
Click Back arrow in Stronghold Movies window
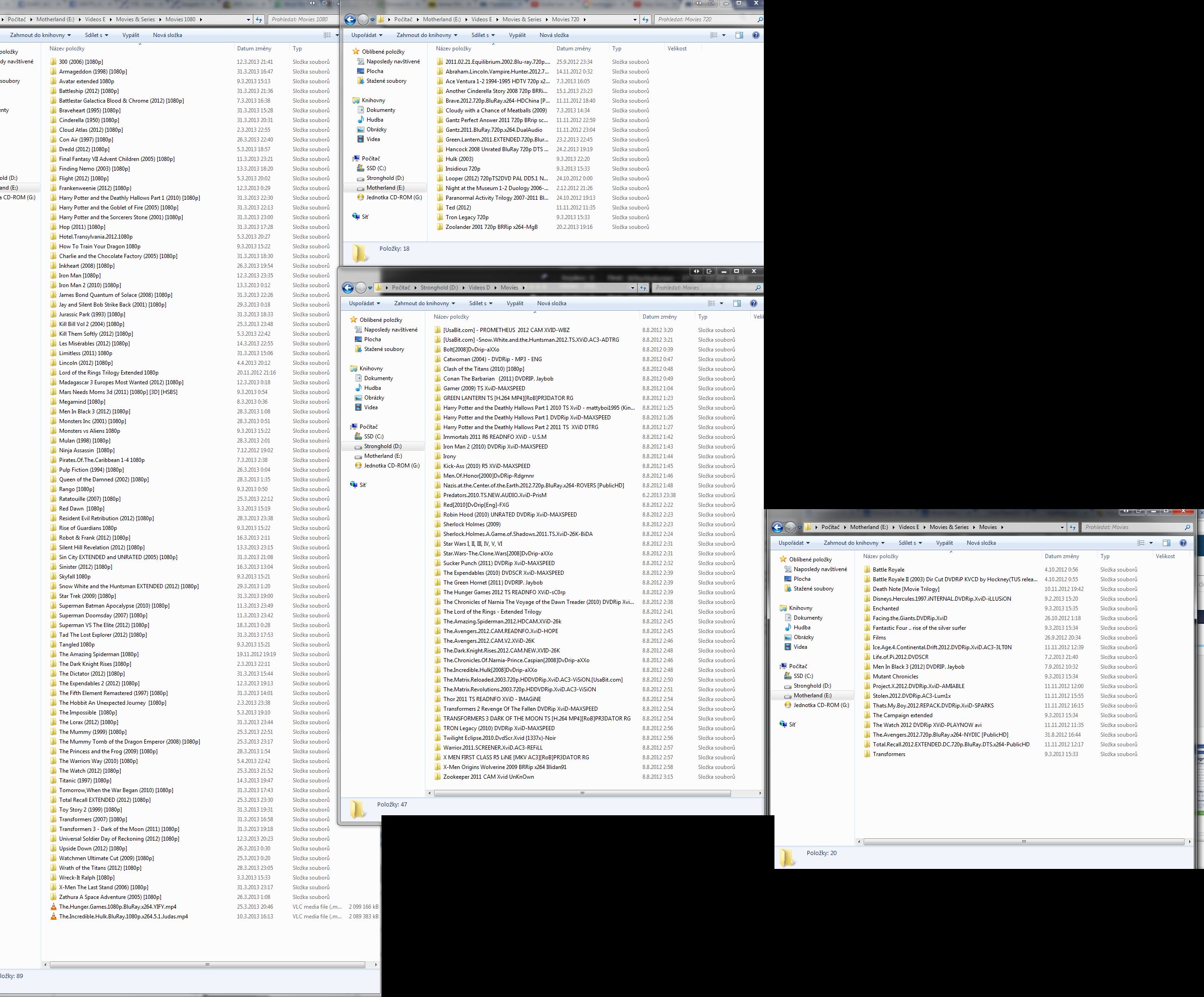[347, 288]
